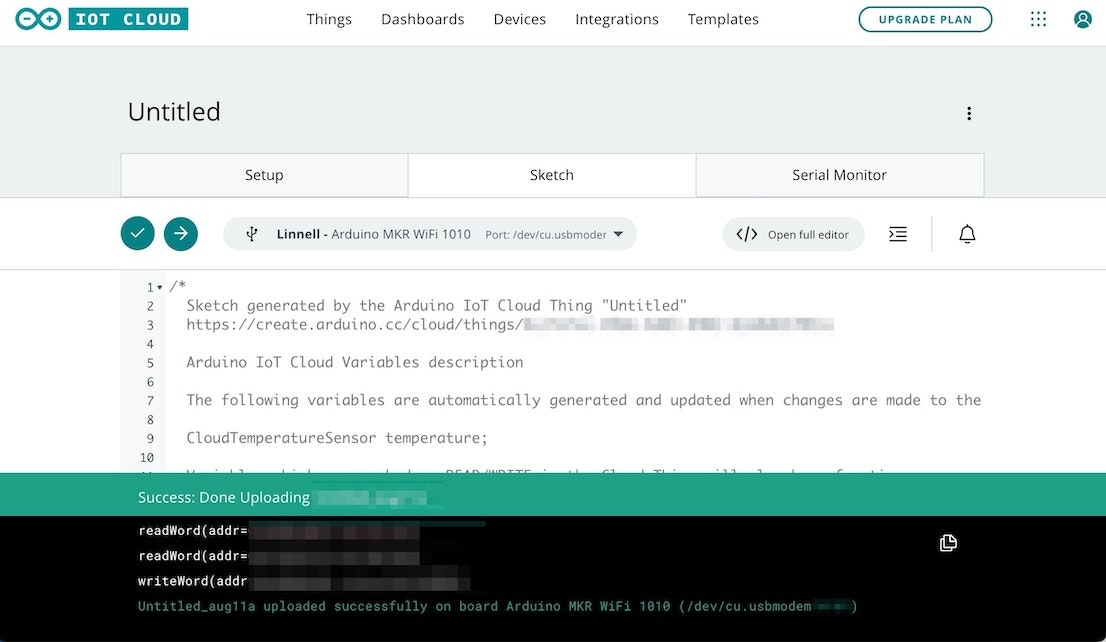This screenshot has height=642, width=1106.
Task: Auto-format code with the indent icon
Action: tap(898, 234)
